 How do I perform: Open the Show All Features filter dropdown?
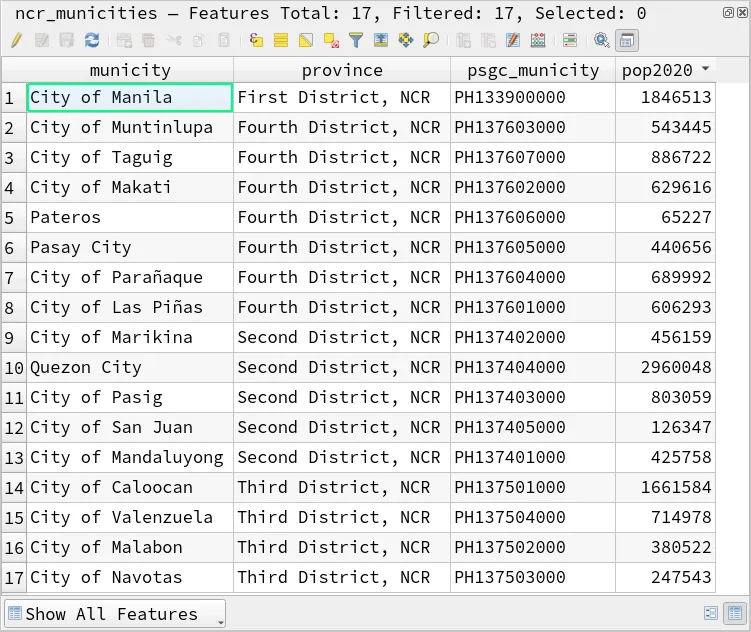coord(114,613)
